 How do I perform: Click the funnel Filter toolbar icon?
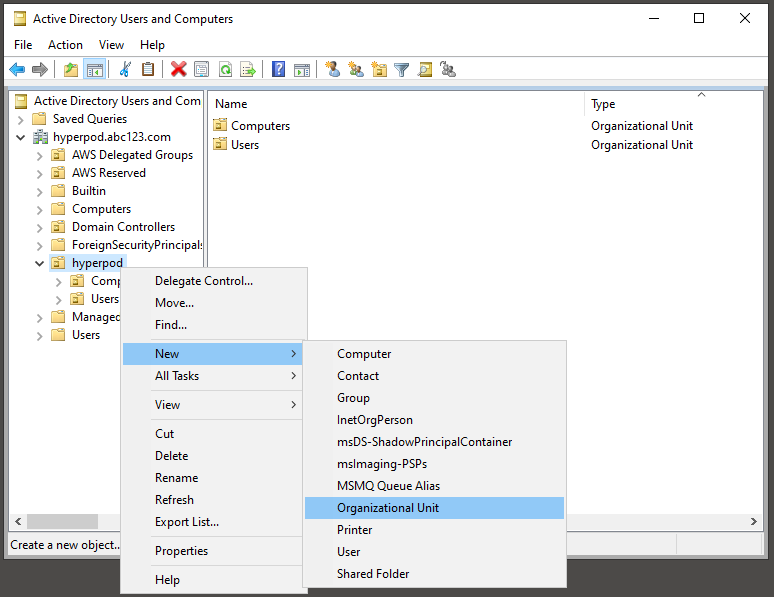tap(402, 70)
